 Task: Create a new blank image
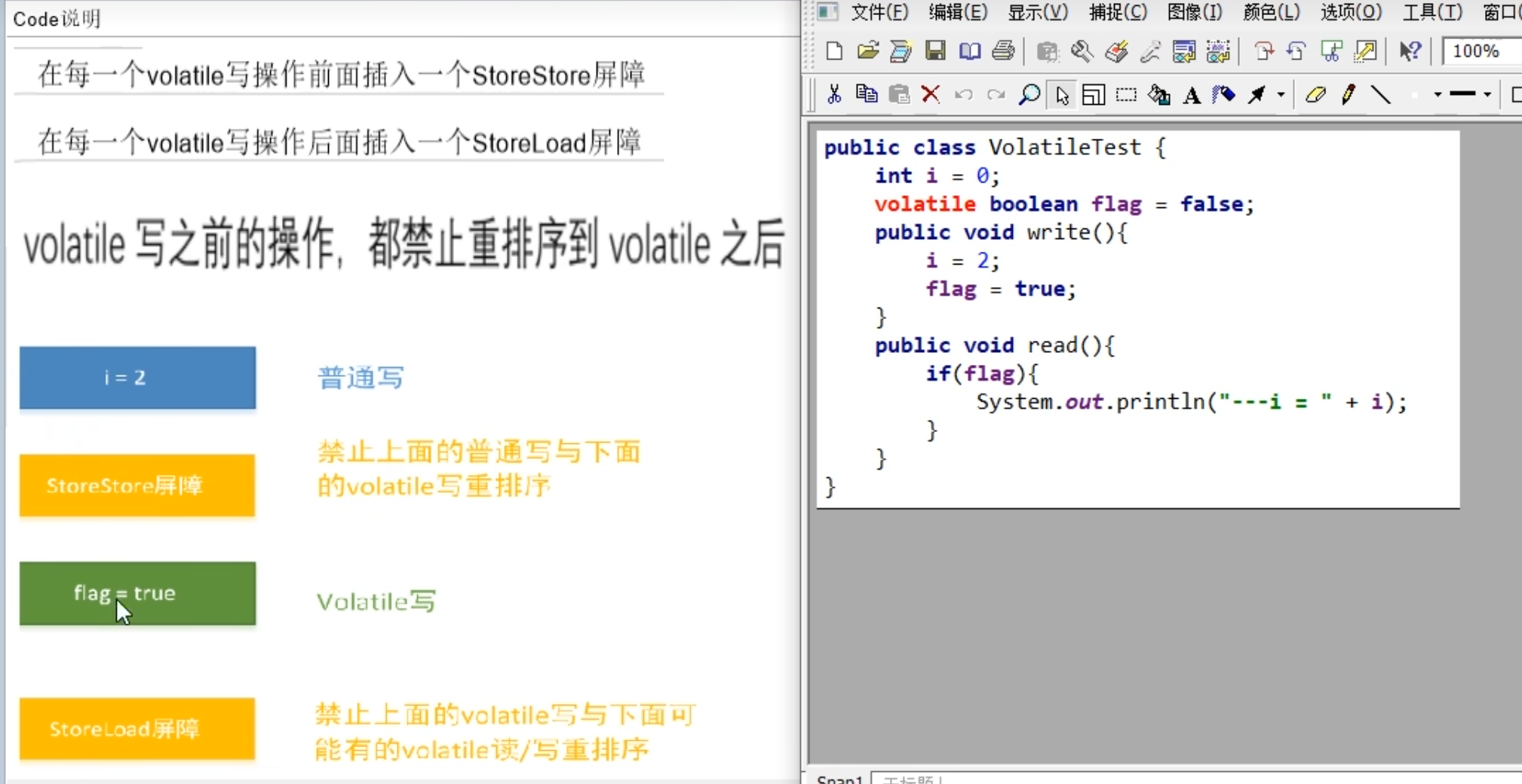point(833,51)
